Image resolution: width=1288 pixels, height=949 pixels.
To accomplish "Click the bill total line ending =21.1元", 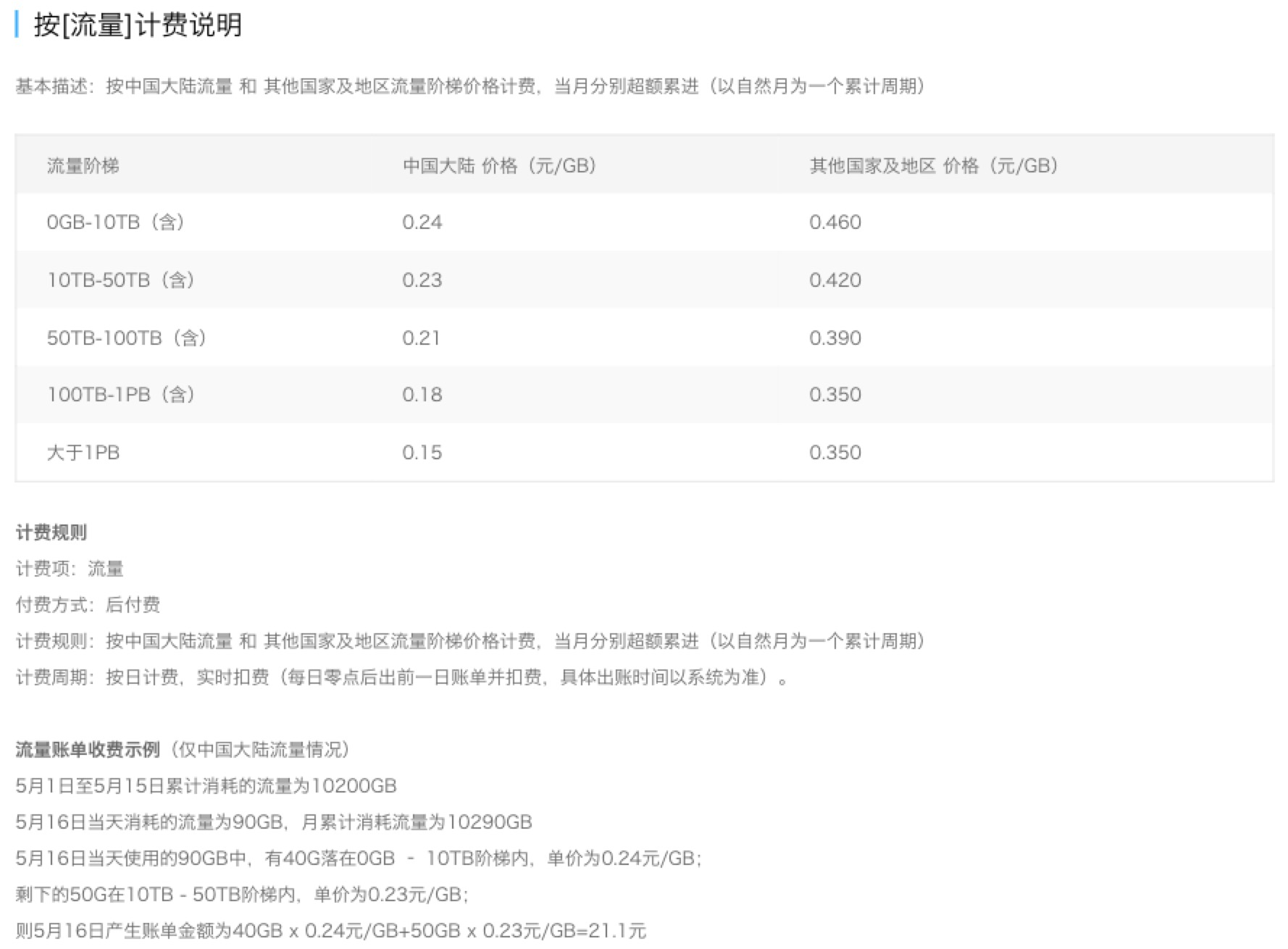I will coord(331,931).
